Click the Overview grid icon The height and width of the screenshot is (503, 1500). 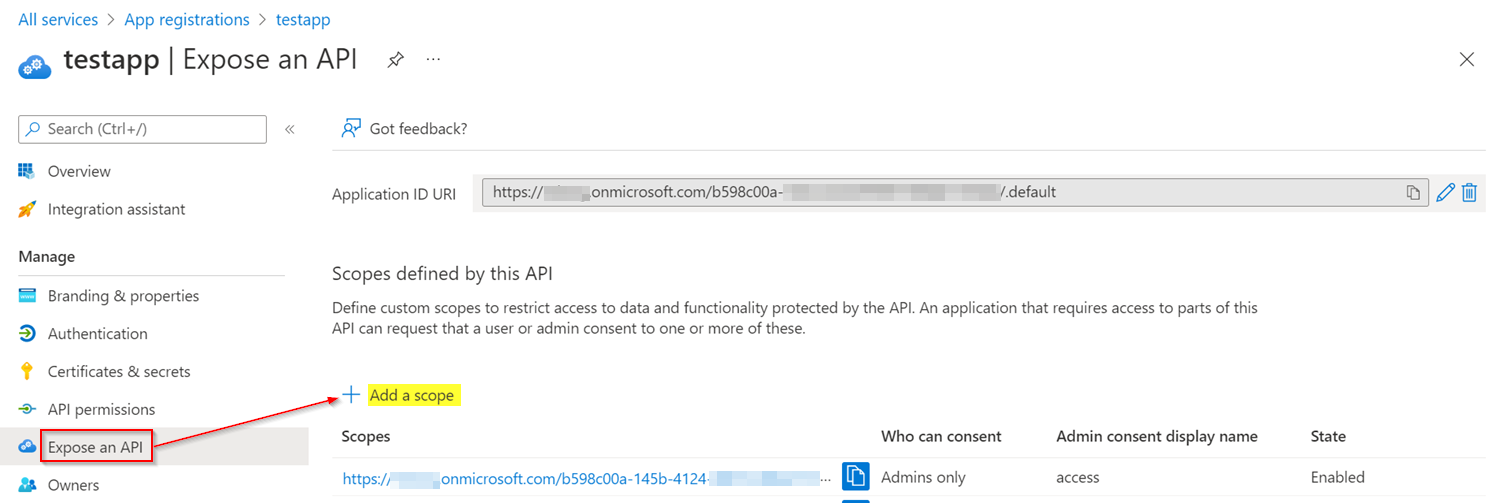click(27, 171)
